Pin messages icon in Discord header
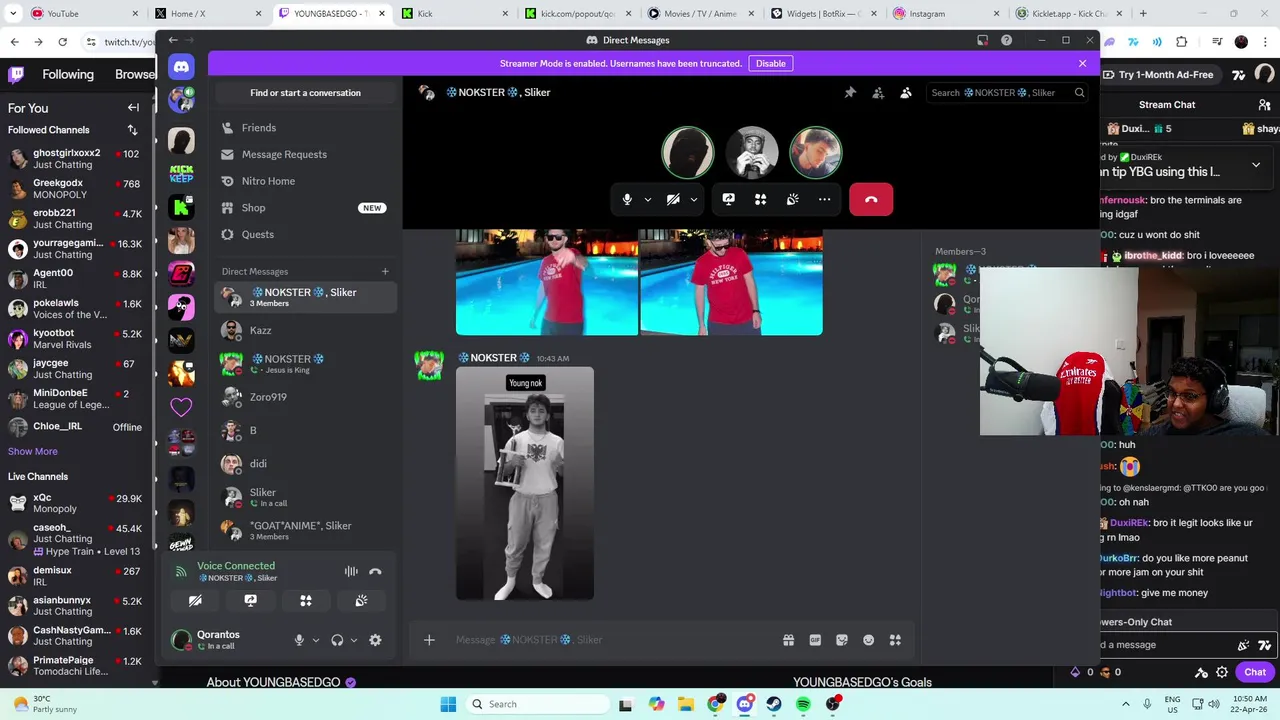The image size is (1280, 720). (x=850, y=92)
